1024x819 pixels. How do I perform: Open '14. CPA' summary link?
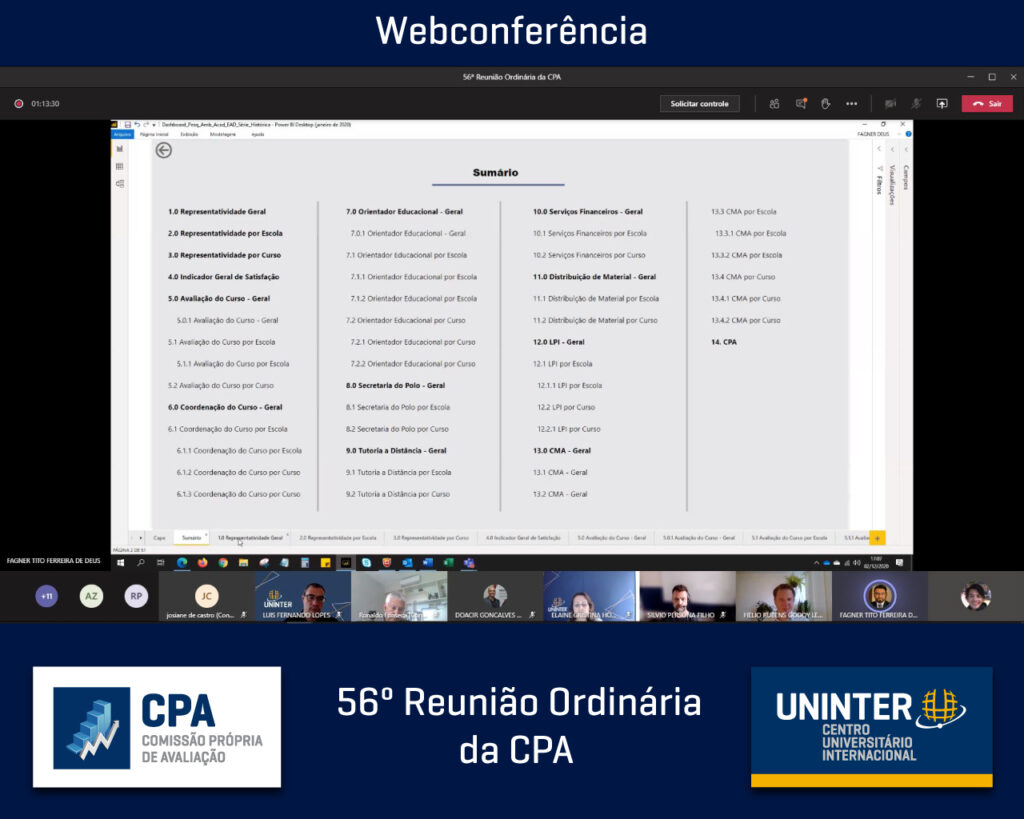(x=722, y=342)
